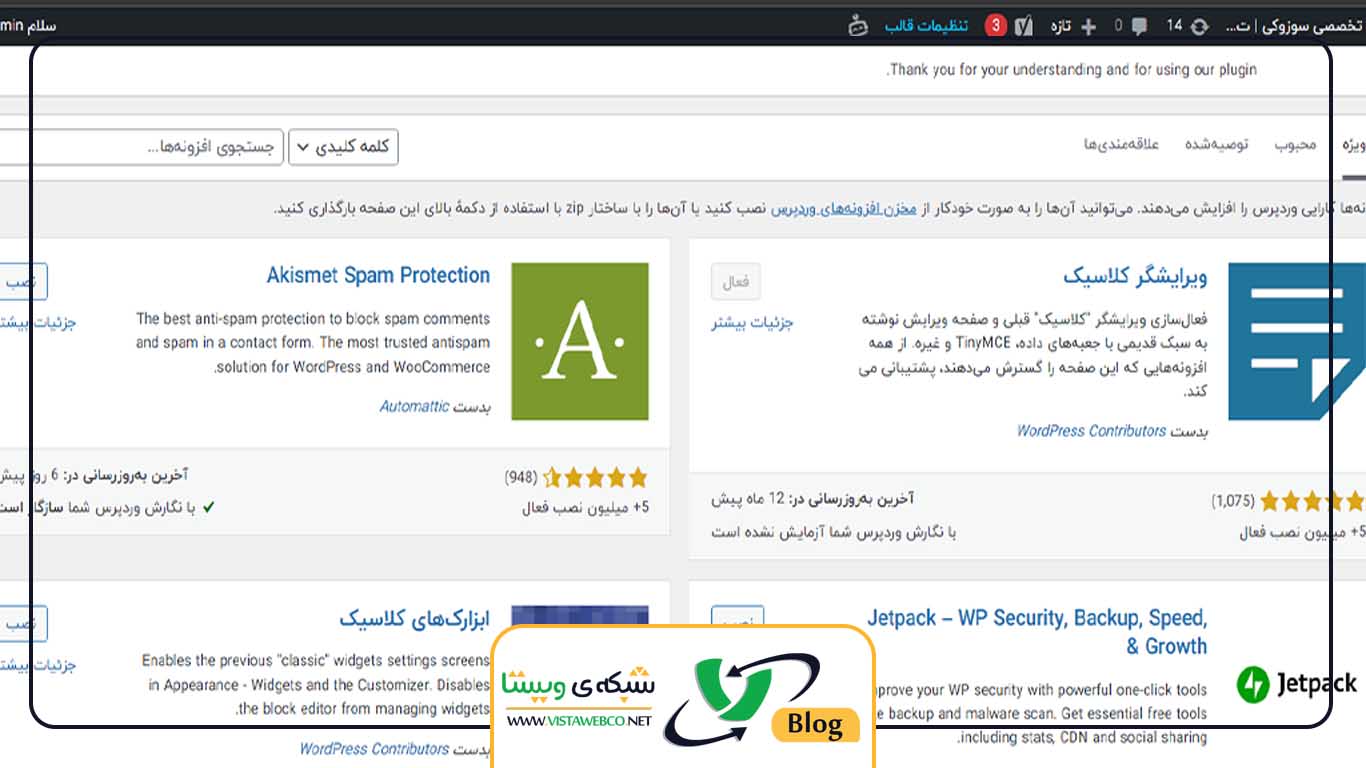Open the علاقه‌مندی‌ها tab
Image resolution: width=1366 pixels, height=768 pixels.
[1121, 145]
